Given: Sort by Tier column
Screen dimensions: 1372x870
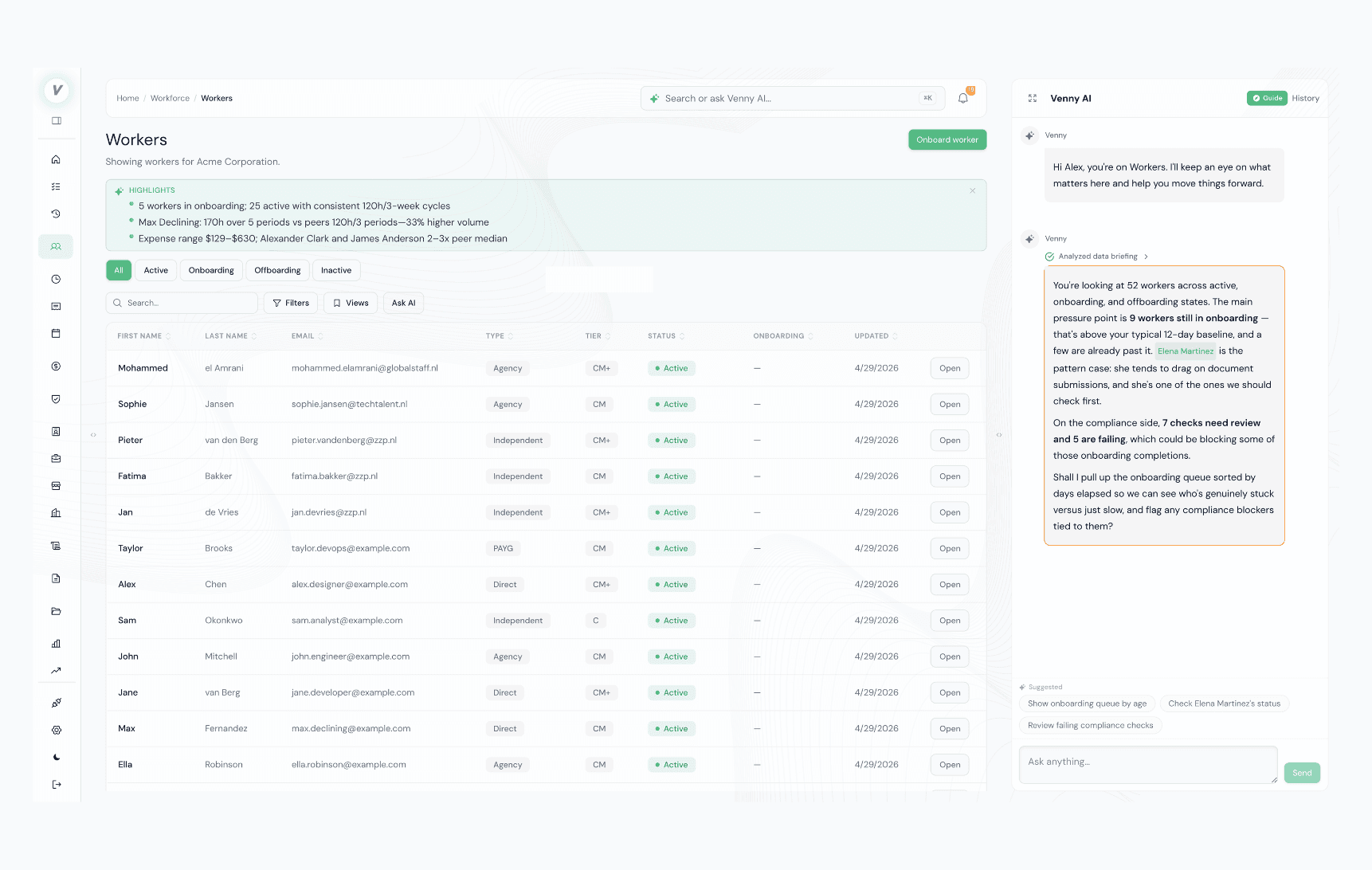Looking at the screenshot, I should (x=598, y=336).
